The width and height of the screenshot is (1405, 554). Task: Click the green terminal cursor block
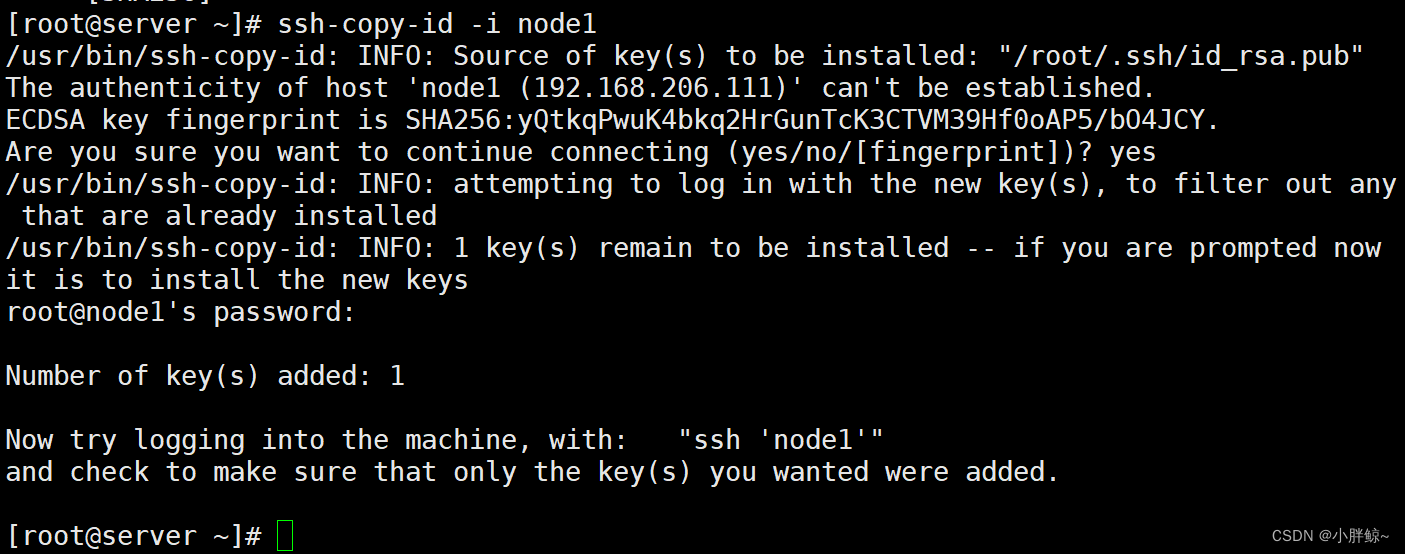(285, 536)
